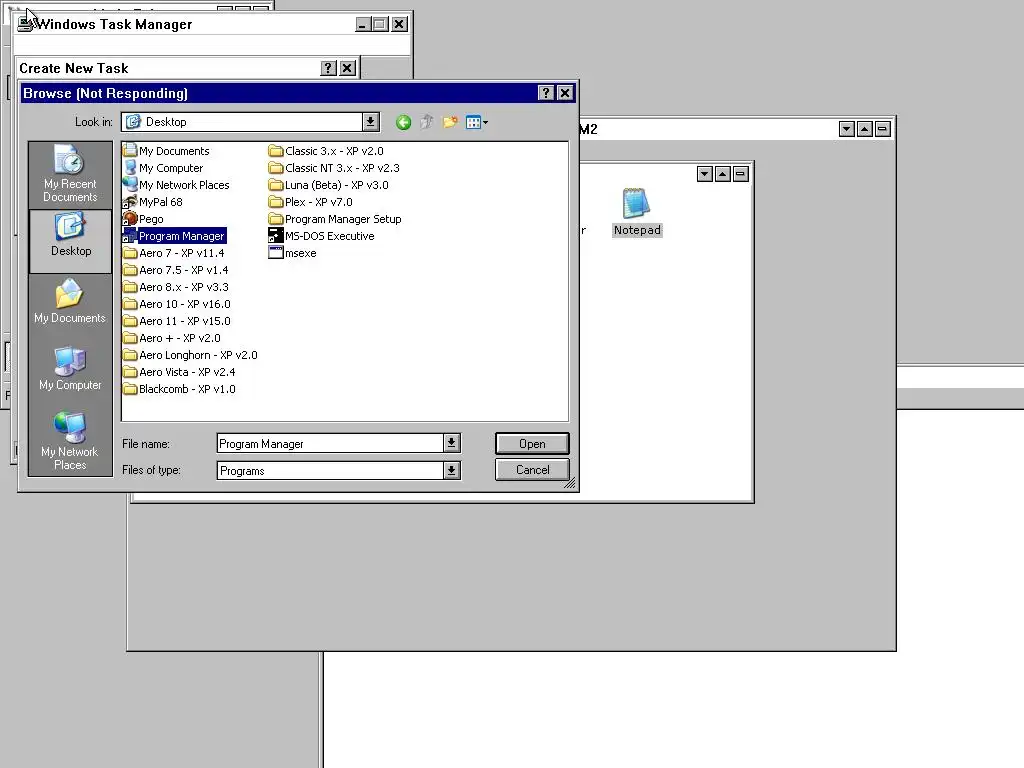Viewport: 1024px width, 768px height.
Task: Select the MyPal 68 shortcut
Action: [153, 202]
